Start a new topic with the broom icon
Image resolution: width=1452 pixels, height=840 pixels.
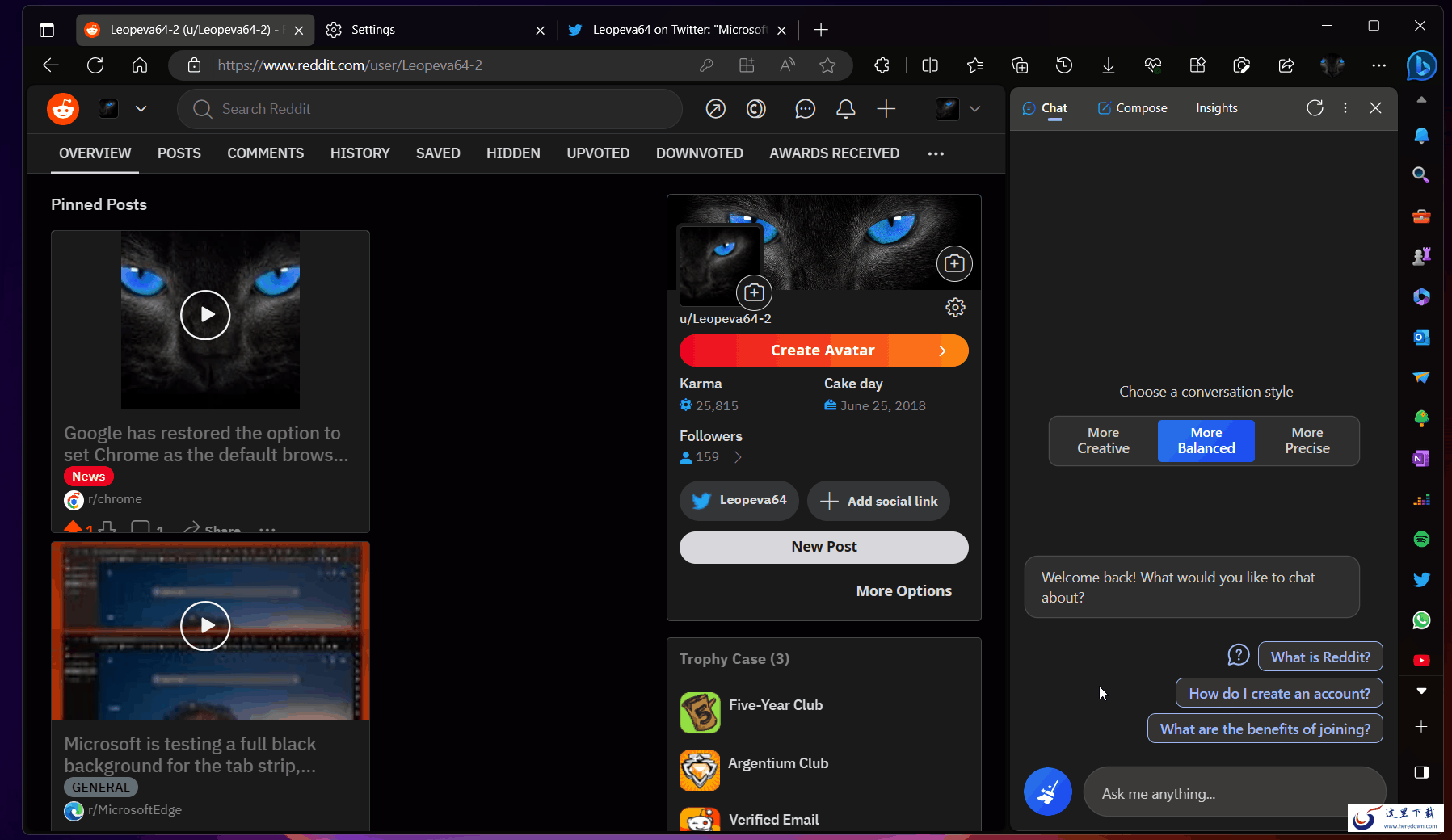coord(1048,792)
